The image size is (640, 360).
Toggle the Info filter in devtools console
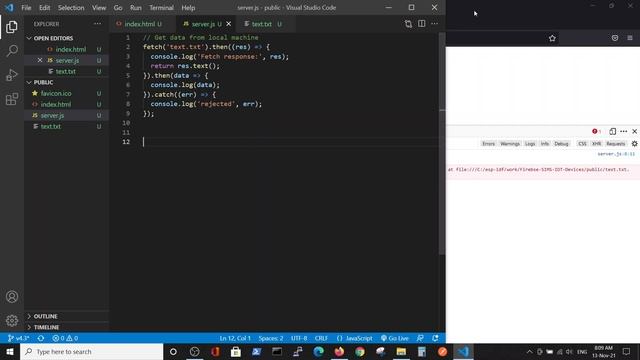click(544, 144)
